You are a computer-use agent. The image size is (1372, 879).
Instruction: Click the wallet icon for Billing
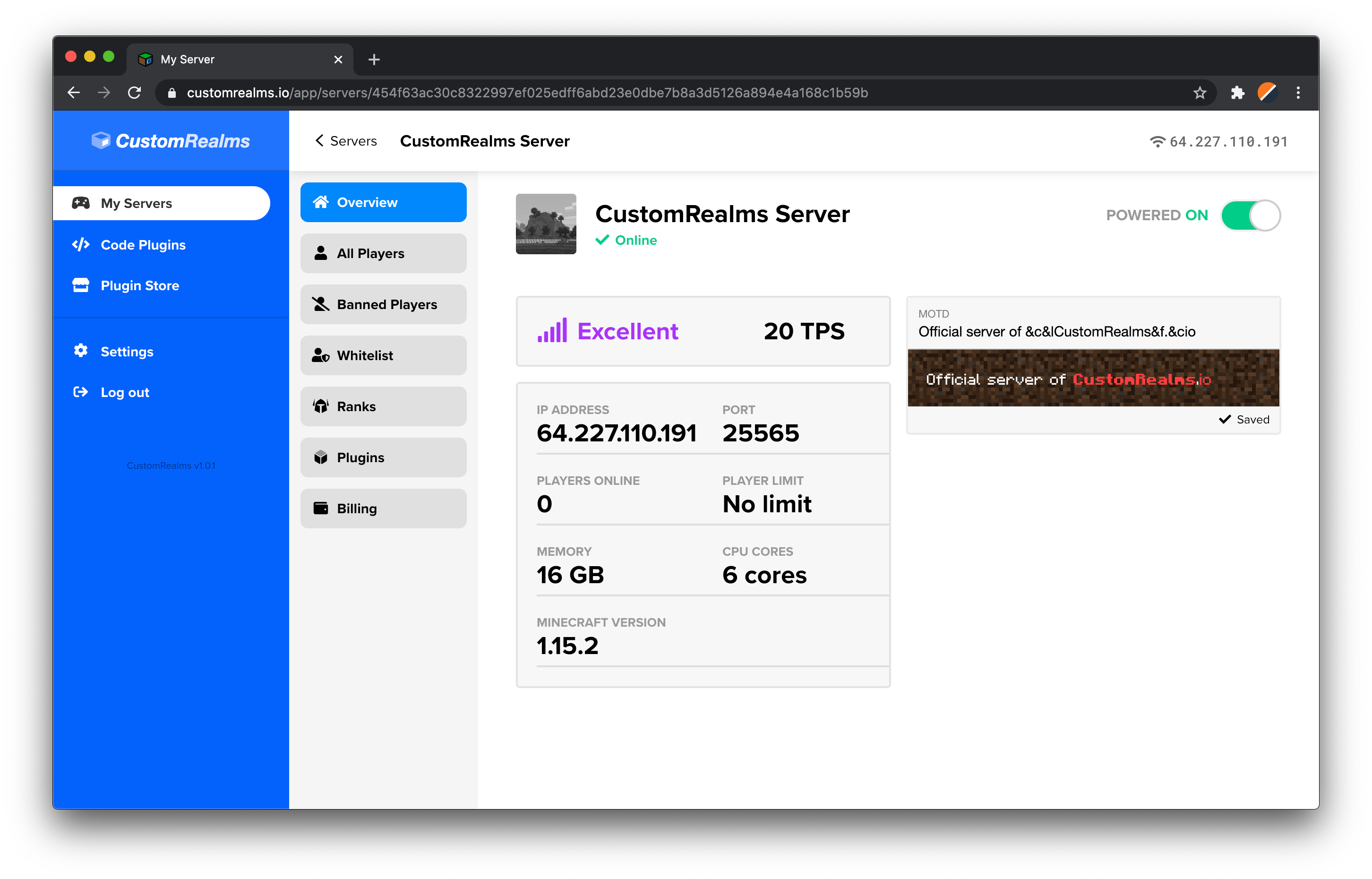pos(321,508)
